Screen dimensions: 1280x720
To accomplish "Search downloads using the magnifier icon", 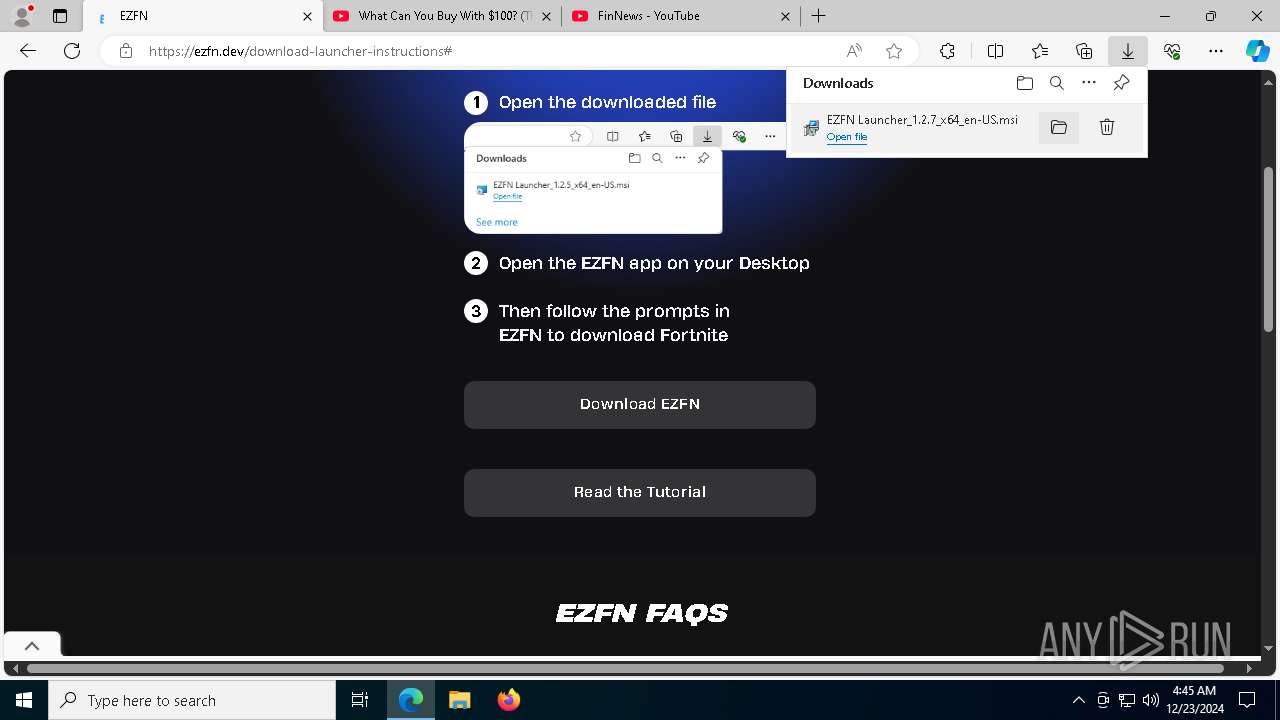I will (x=1057, y=83).
